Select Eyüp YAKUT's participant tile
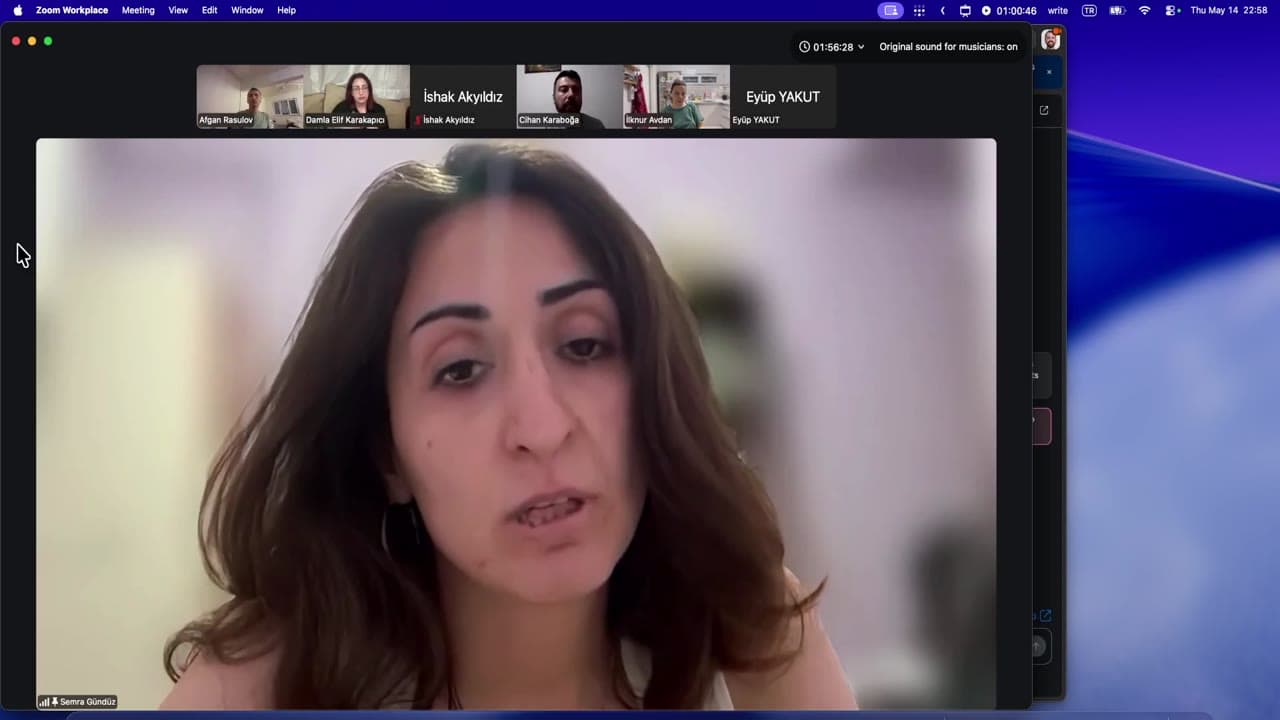 click(783, 97)
